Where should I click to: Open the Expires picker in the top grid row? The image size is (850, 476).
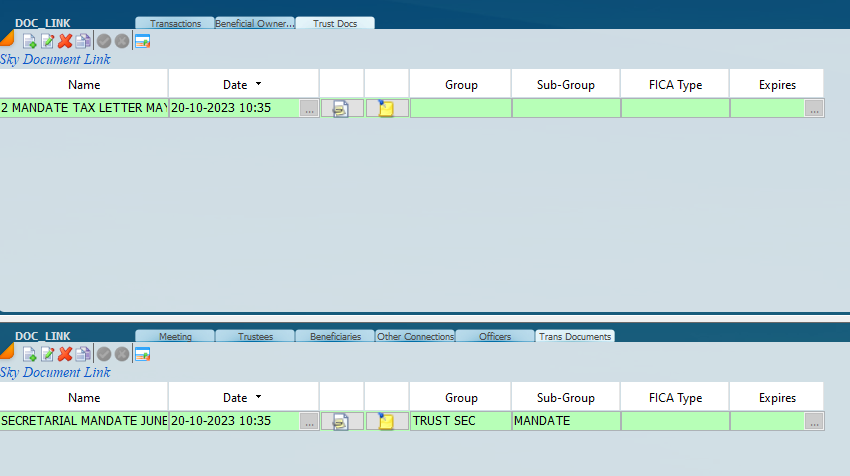[x=814, y=109]
